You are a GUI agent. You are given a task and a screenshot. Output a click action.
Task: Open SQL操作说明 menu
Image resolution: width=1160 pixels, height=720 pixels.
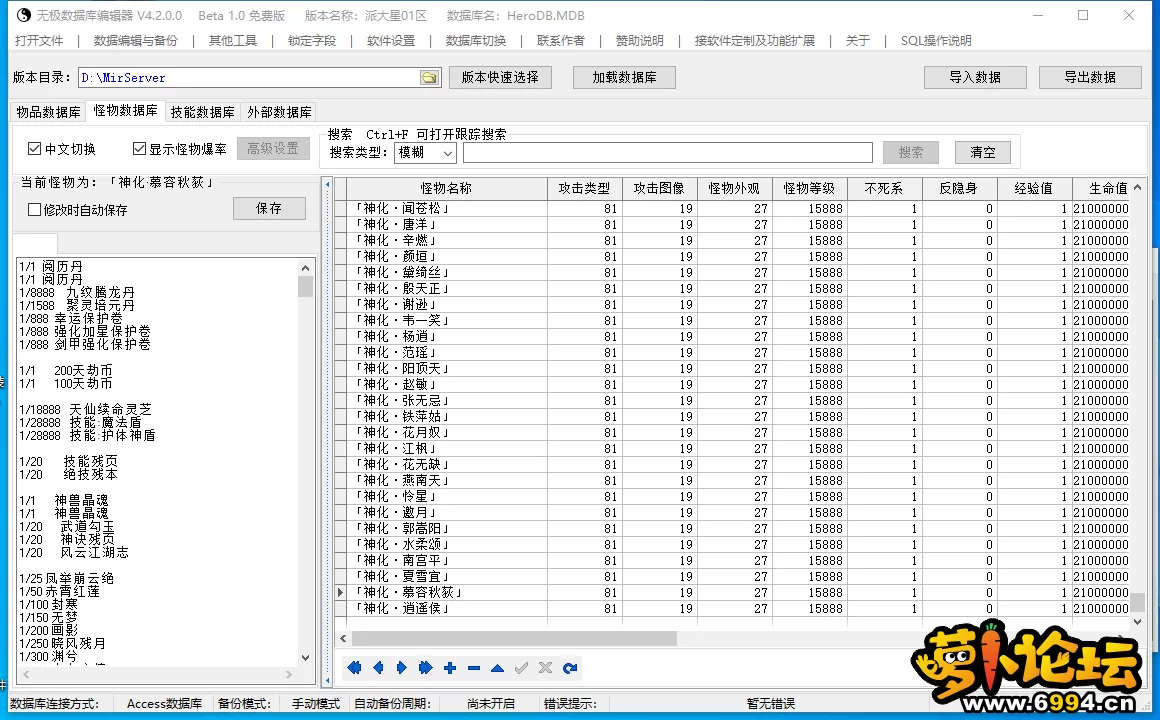pyautogui.click(x=936, y=41)
